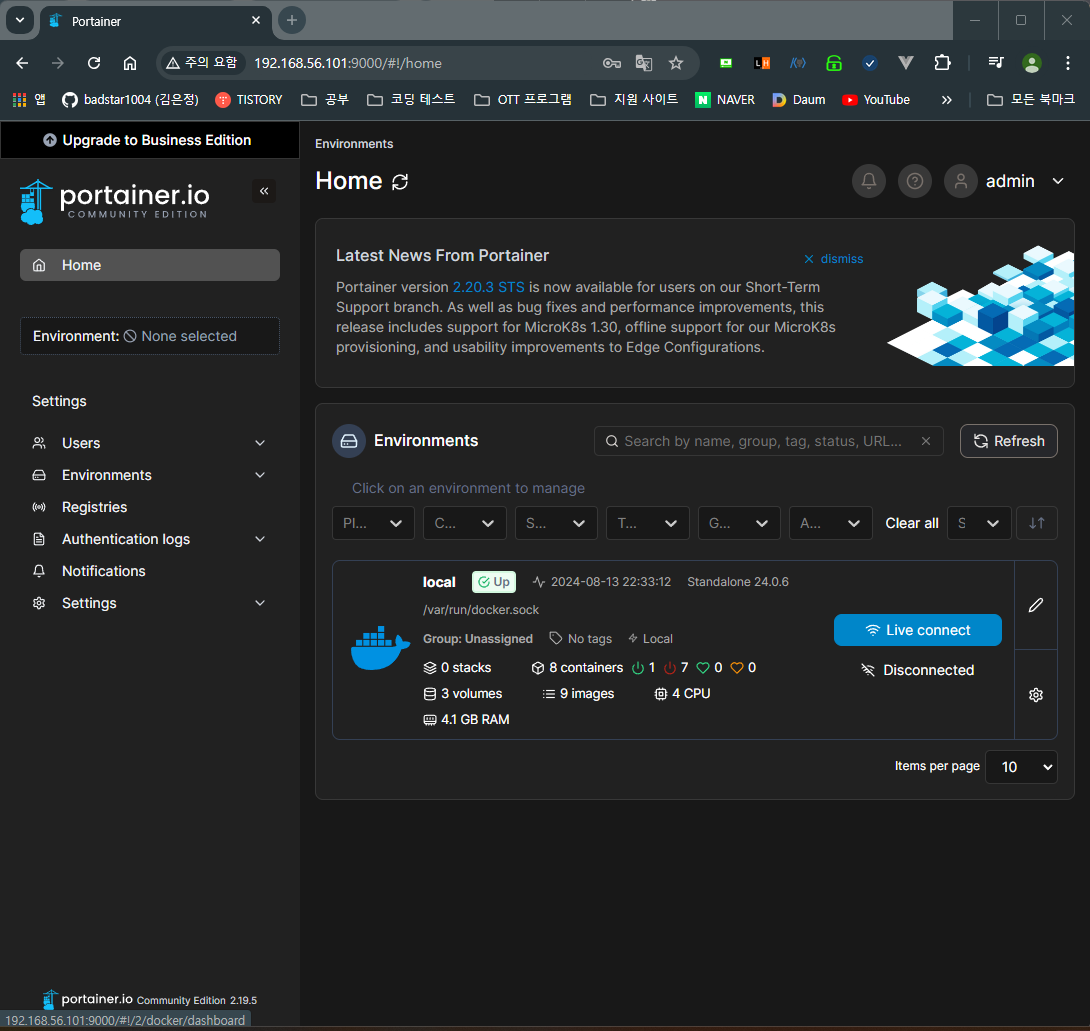Change items per page dropdown

[1021, 767]
